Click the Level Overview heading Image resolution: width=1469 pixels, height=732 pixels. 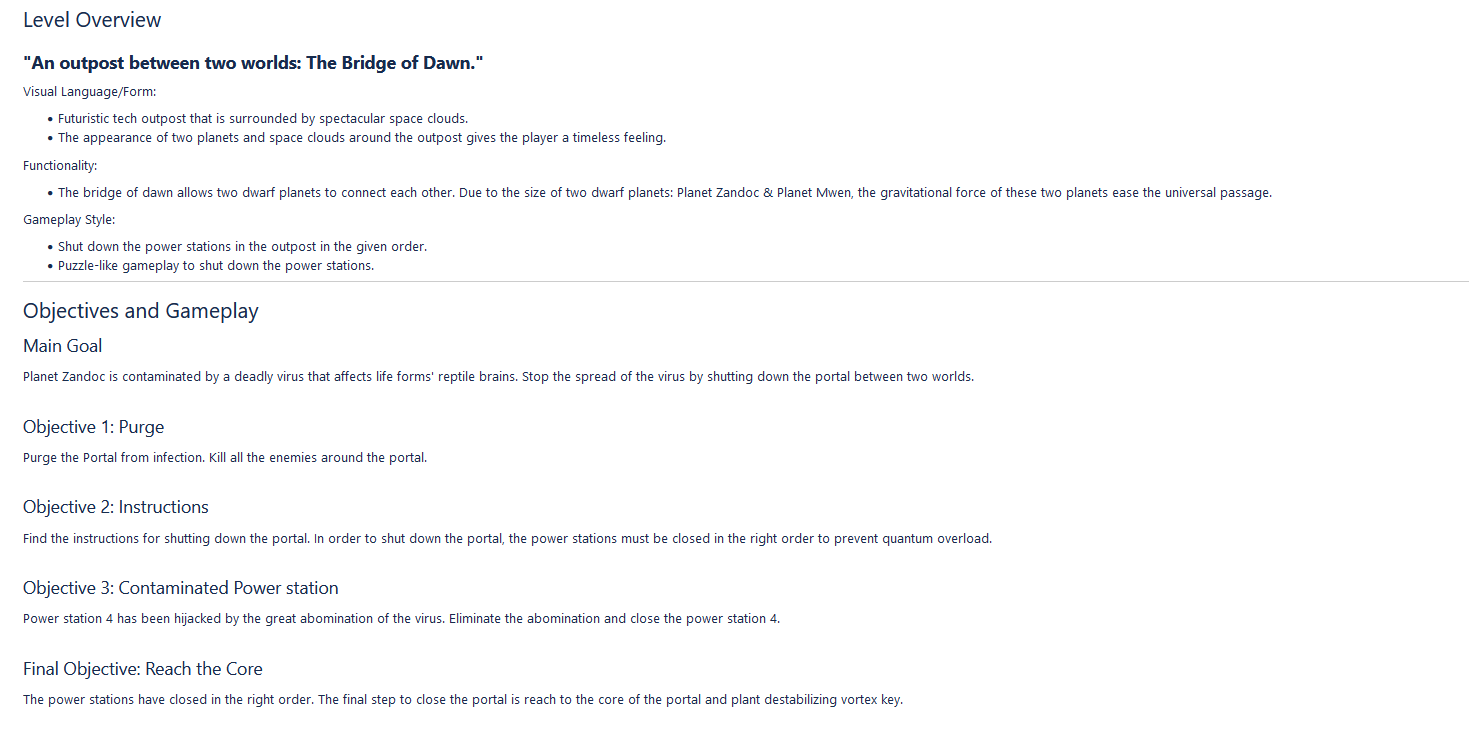92,20
